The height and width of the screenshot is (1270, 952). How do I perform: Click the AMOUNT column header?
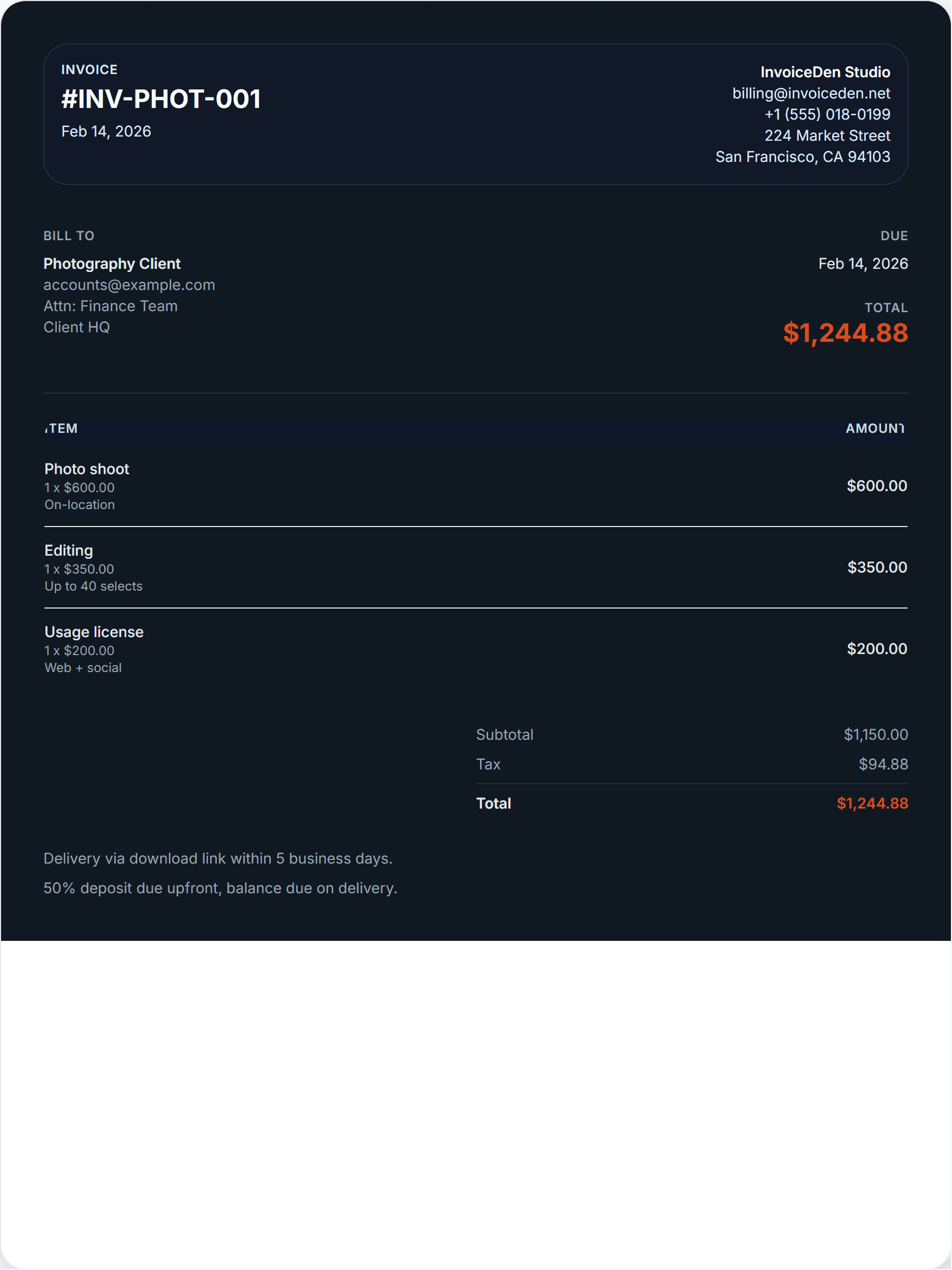tap(875, 428)
